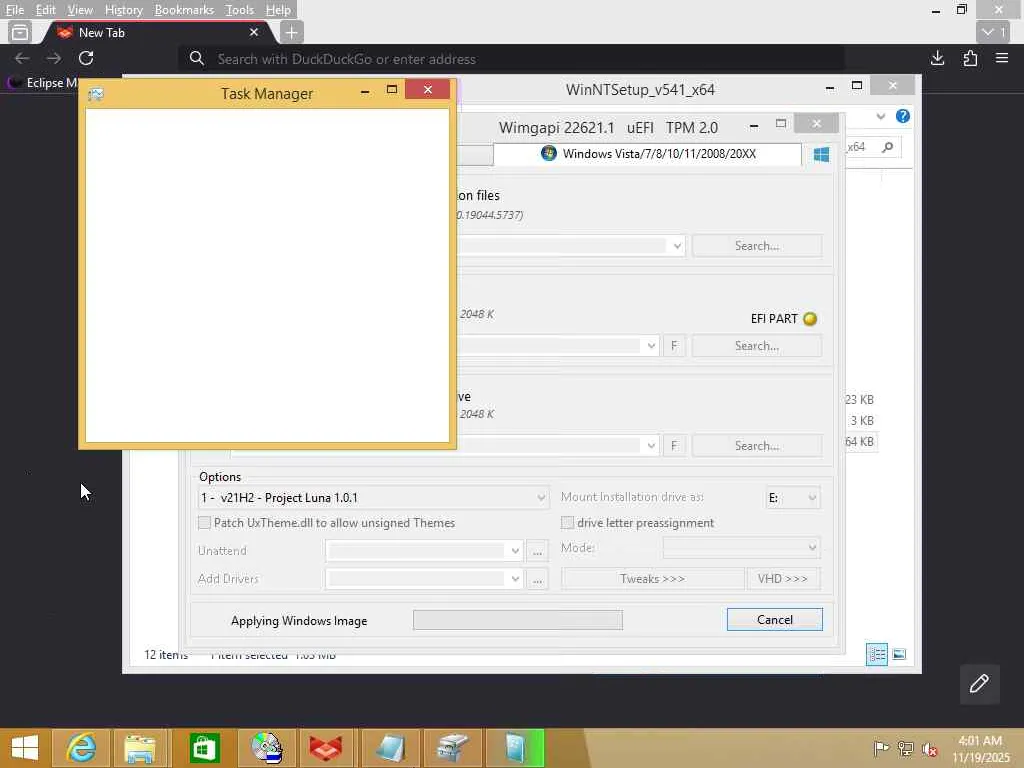This screenshot has width=1024, height=768.
Task: Select the Windows Vista/7/8/10/11 tab
Action: click(x=648, y=153)
